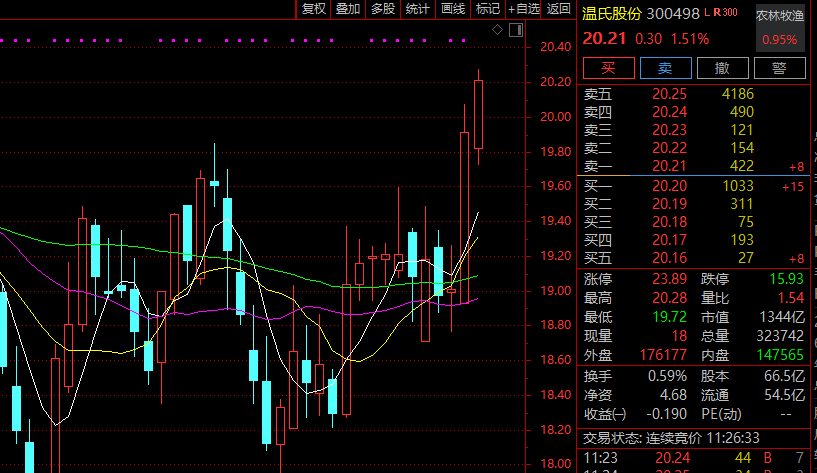Toggle the side panel layout icon

pyautogui.click(x=516, y=30)
